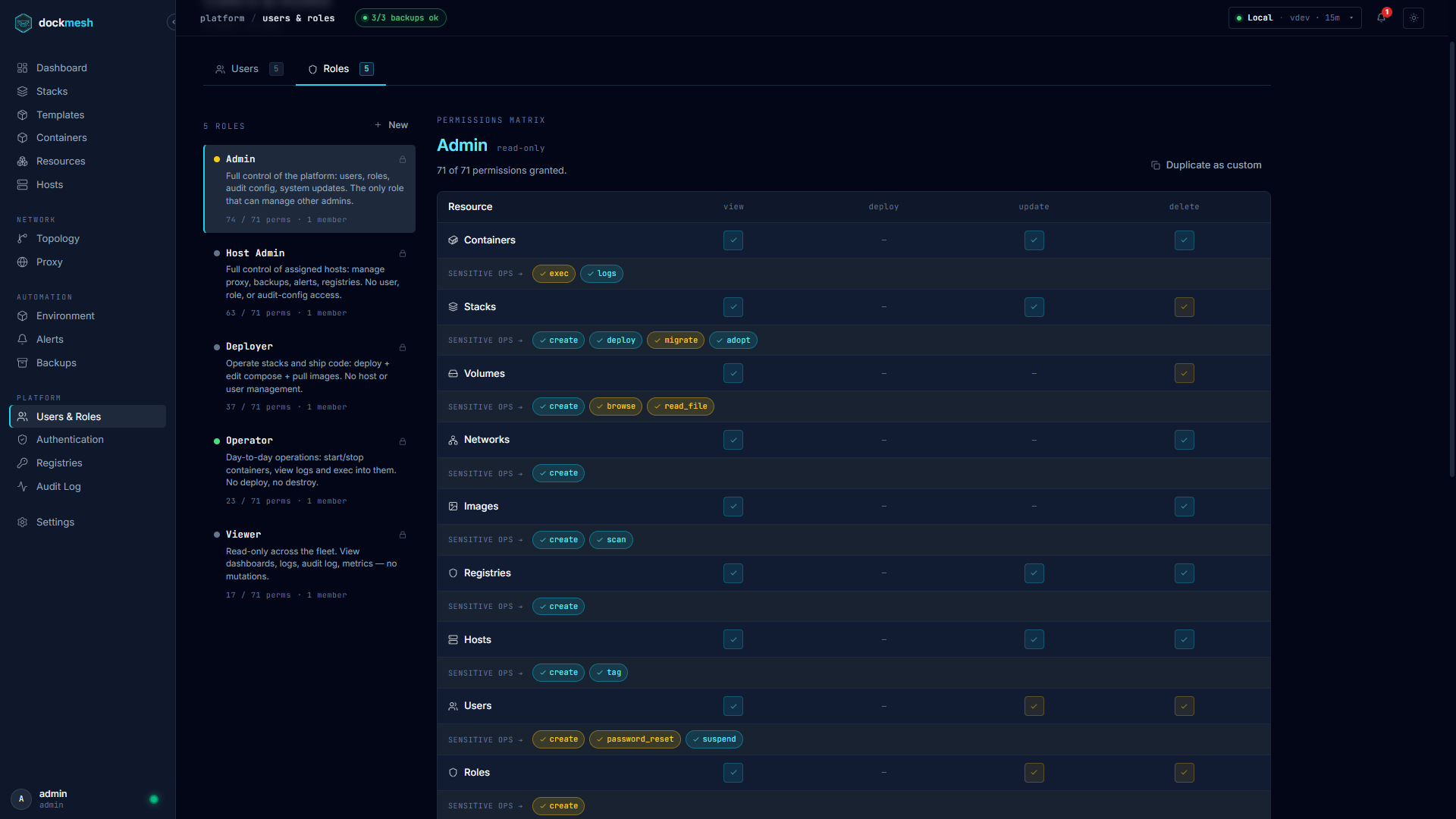Open Stacks page from sidebar
The width and height of the screenshot is (1456, 819).
click(x=87, y=91)
